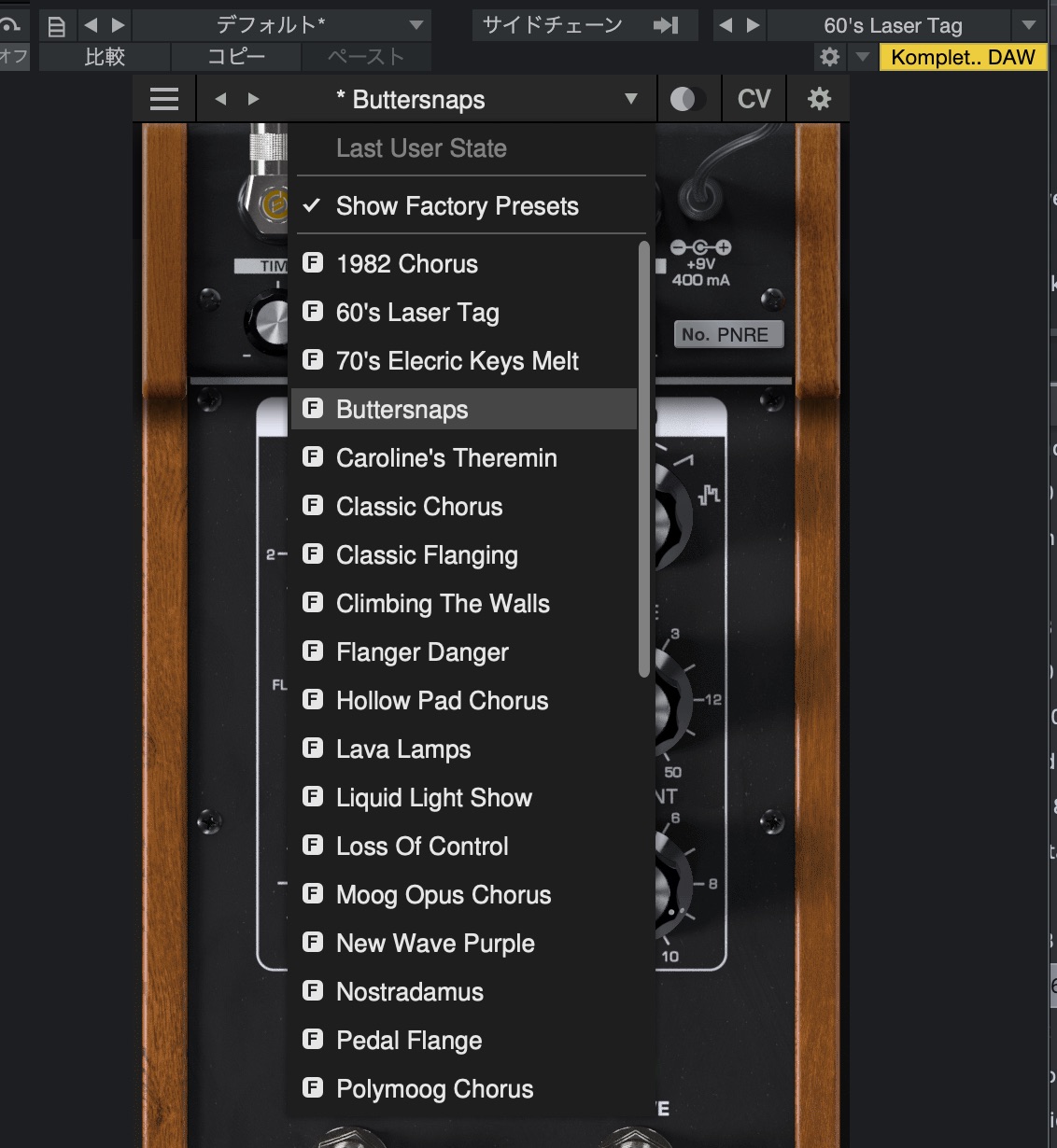Go to next plugin preset arrow
Viewport: 1057px width, 1148px height.
tap(254, 99)
